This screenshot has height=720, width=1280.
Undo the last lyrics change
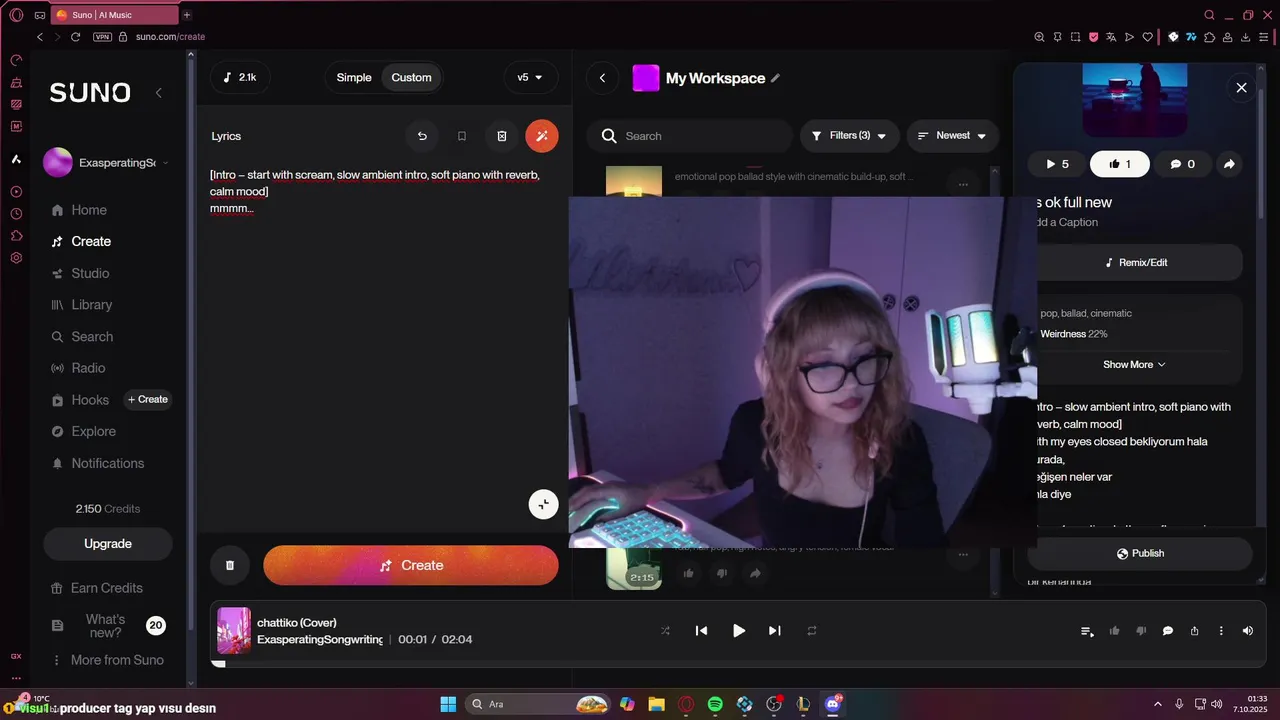pos(422,136)
